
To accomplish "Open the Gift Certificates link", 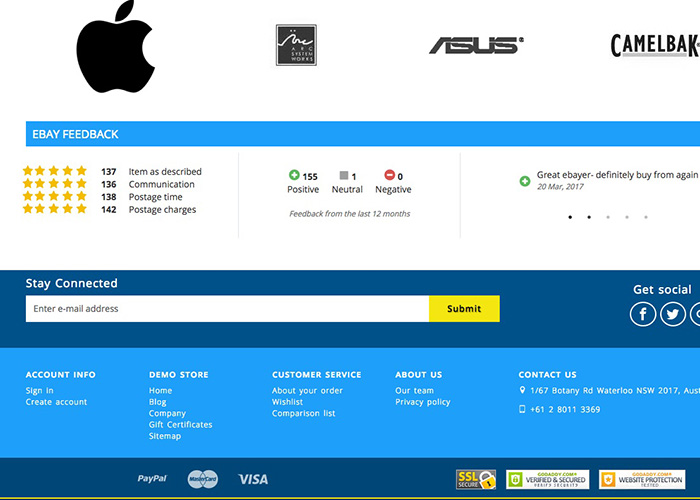I will (180, 425).
